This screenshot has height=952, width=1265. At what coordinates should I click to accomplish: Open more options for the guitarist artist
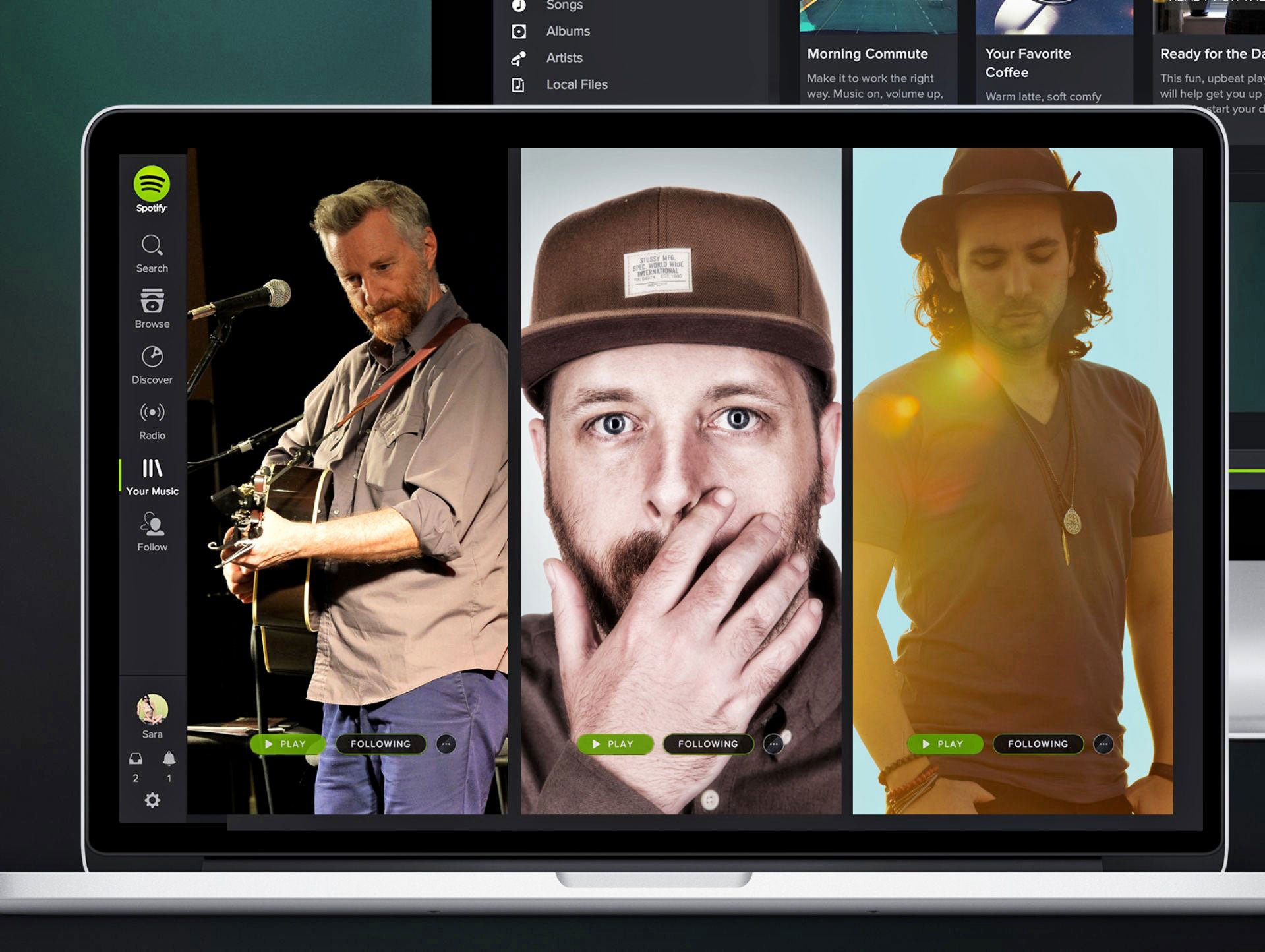(446, 744)
